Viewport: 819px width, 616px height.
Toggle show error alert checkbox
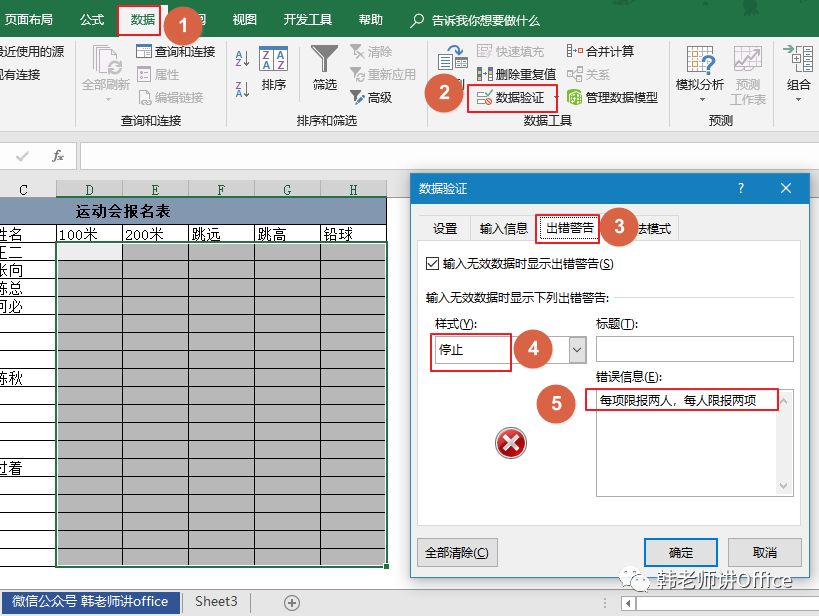[432, 264]
